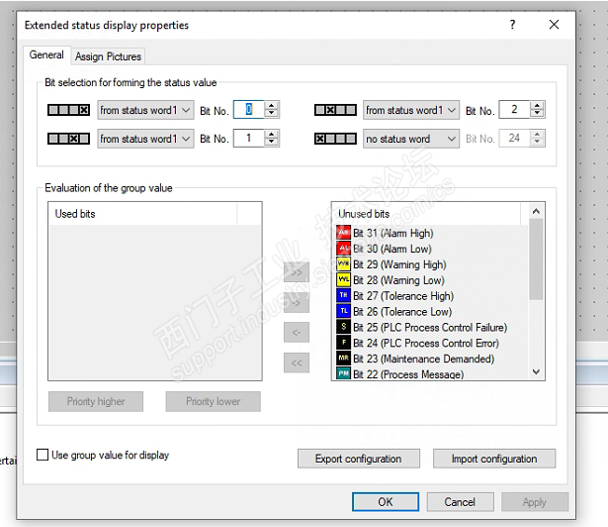Open the 'no status word' dropdown
Image resolution: width=608 pixels, height=527 pixels.
click(411, 139)
